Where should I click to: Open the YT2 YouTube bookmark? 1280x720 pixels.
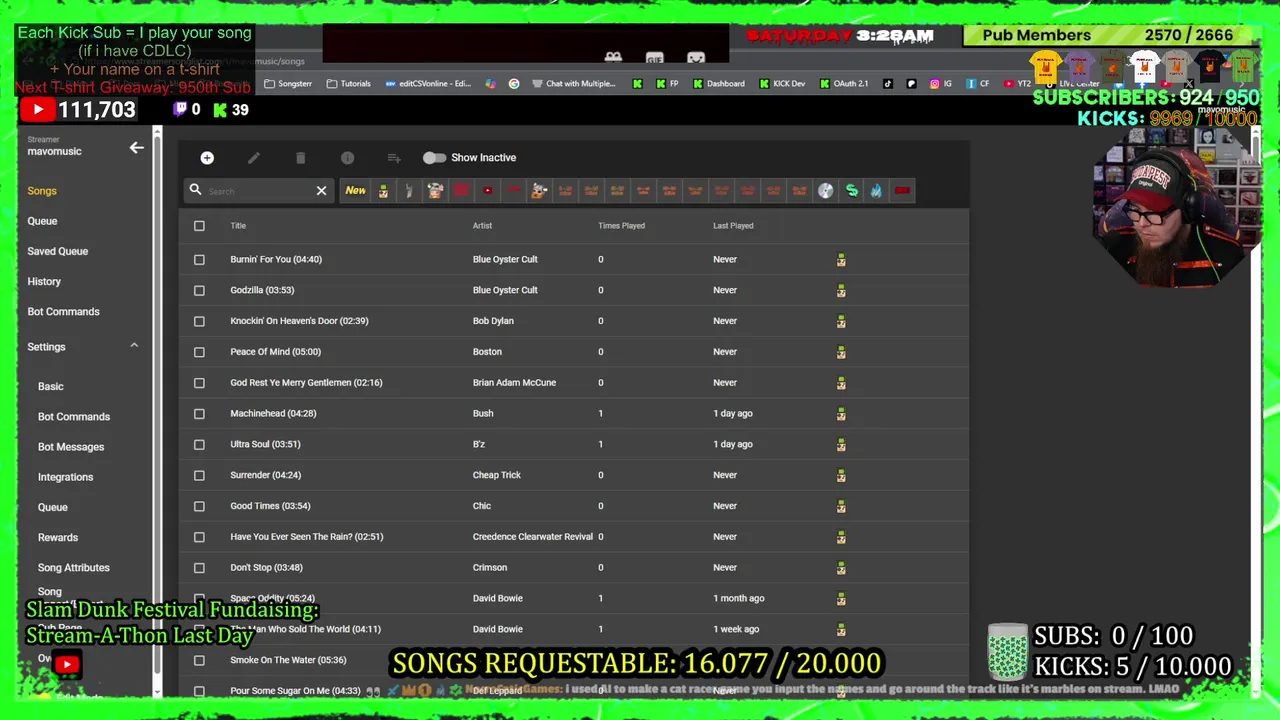[x=1017, y=84]
